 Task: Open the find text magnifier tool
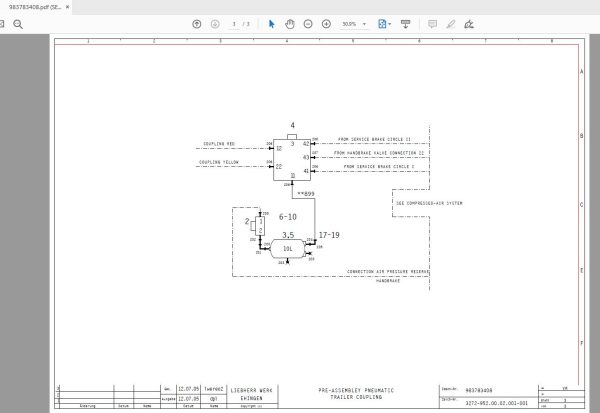(18, 24)
